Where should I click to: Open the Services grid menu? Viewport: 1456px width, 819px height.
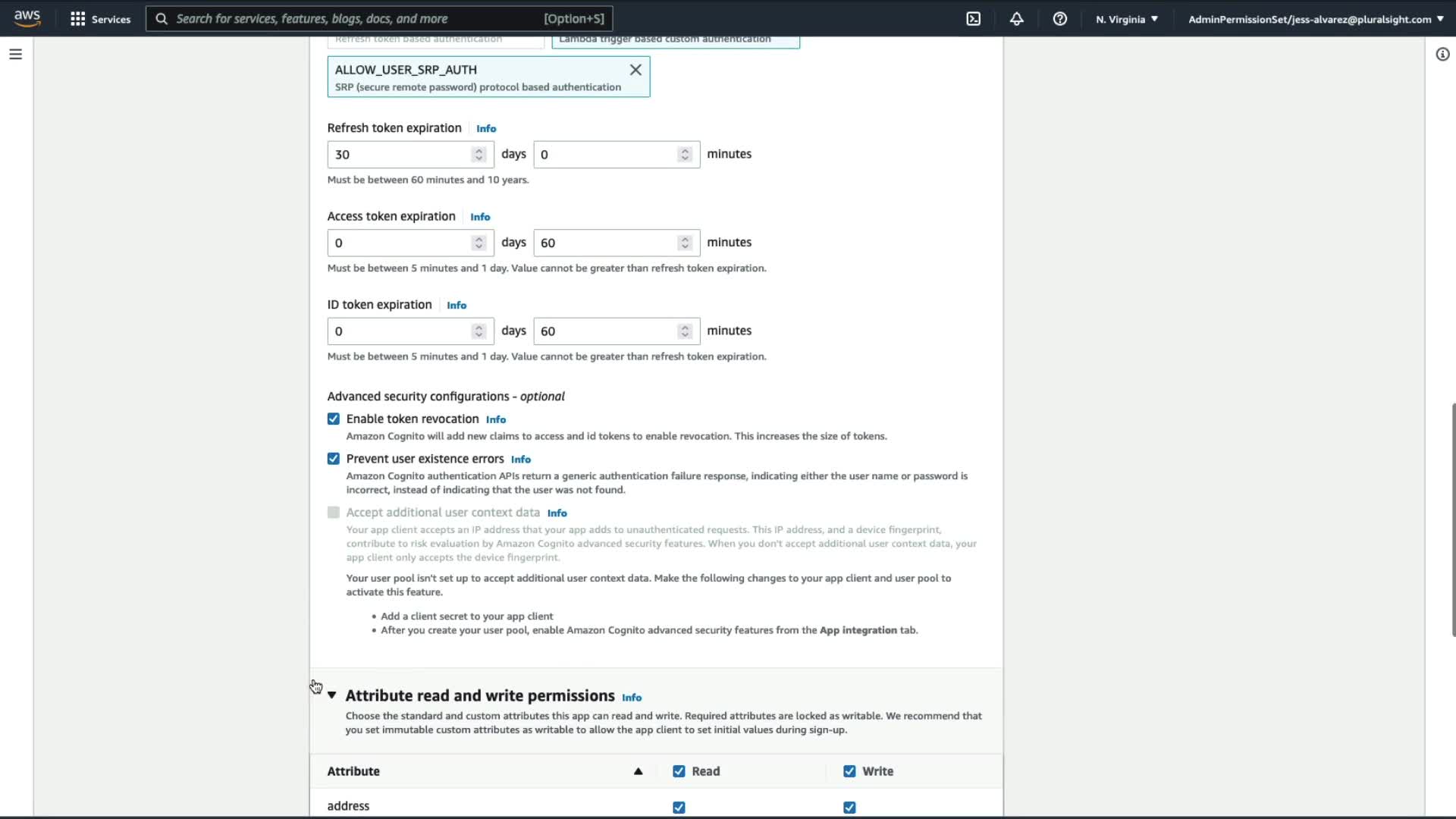(100, 19)
